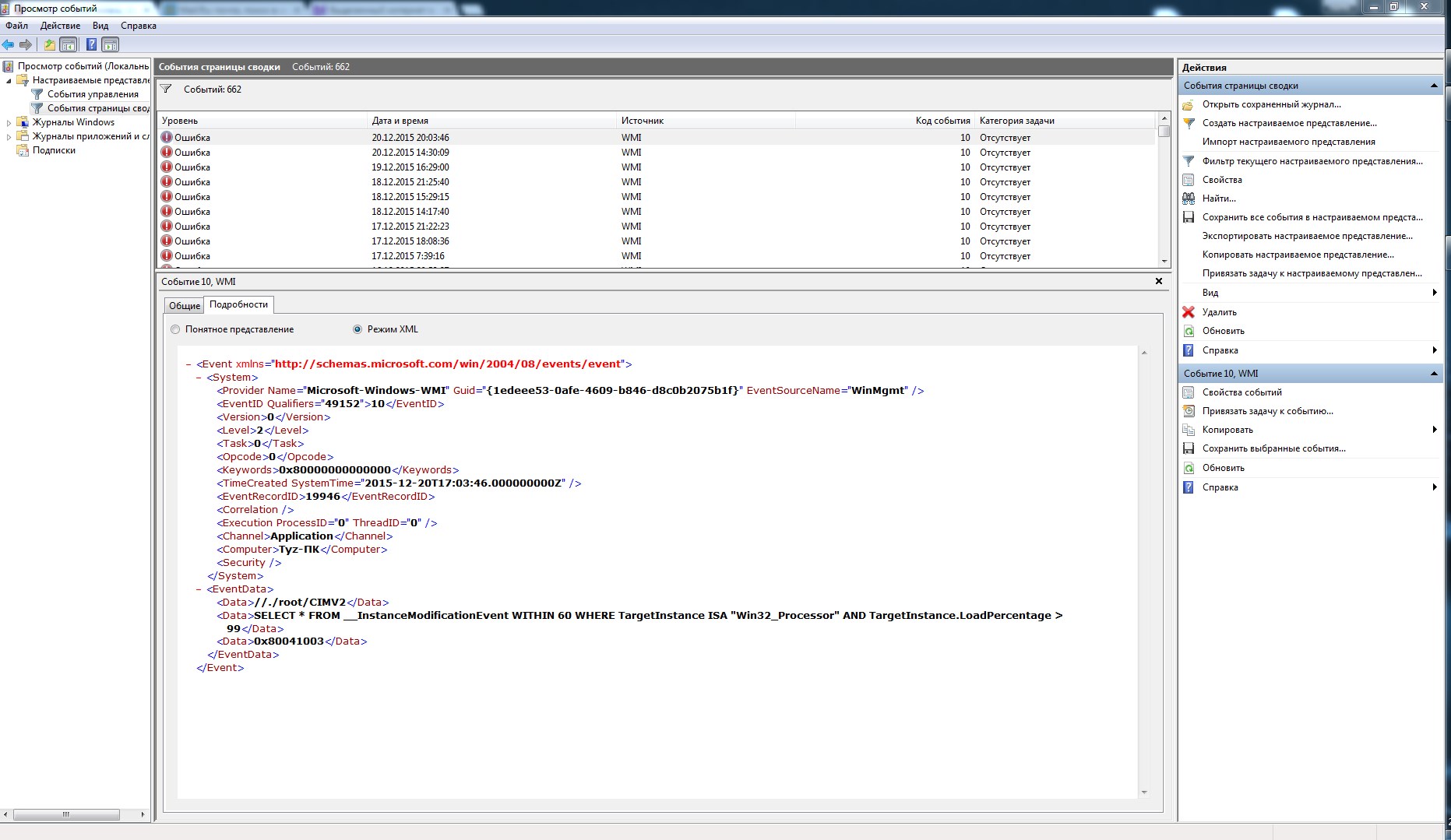
Task: Click the Свойства событий icon
Action: pyautogui.click(x=1189, y=392)
